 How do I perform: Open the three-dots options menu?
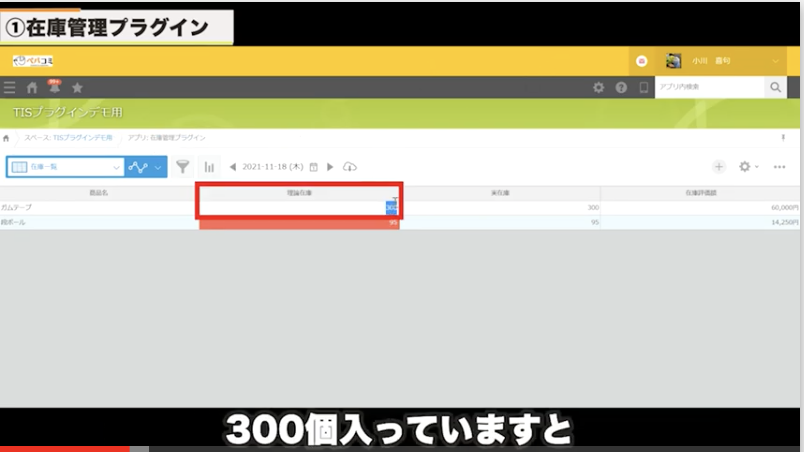tap(779, 167)
